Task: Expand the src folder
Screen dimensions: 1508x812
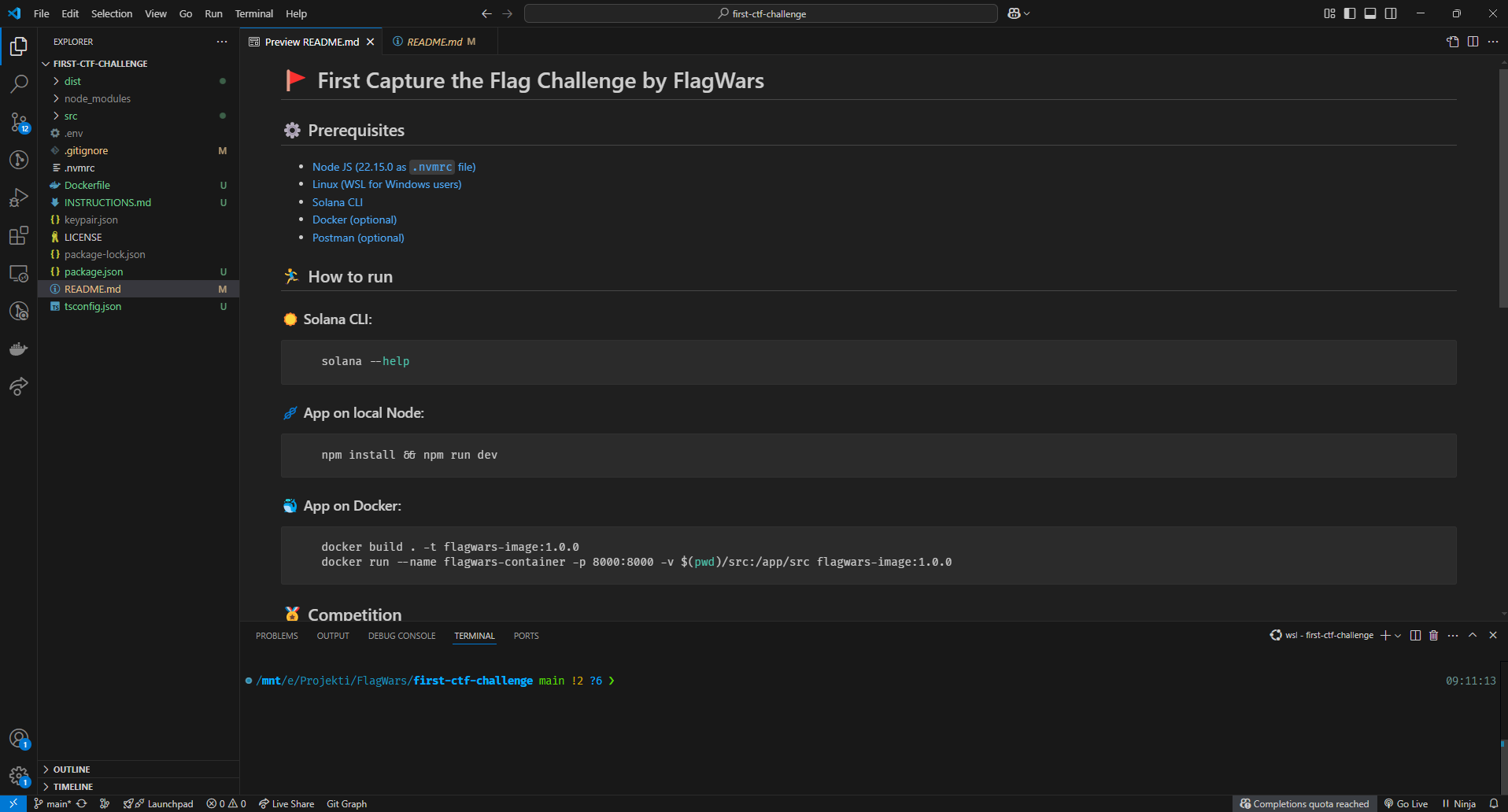Action: [139, 116]
